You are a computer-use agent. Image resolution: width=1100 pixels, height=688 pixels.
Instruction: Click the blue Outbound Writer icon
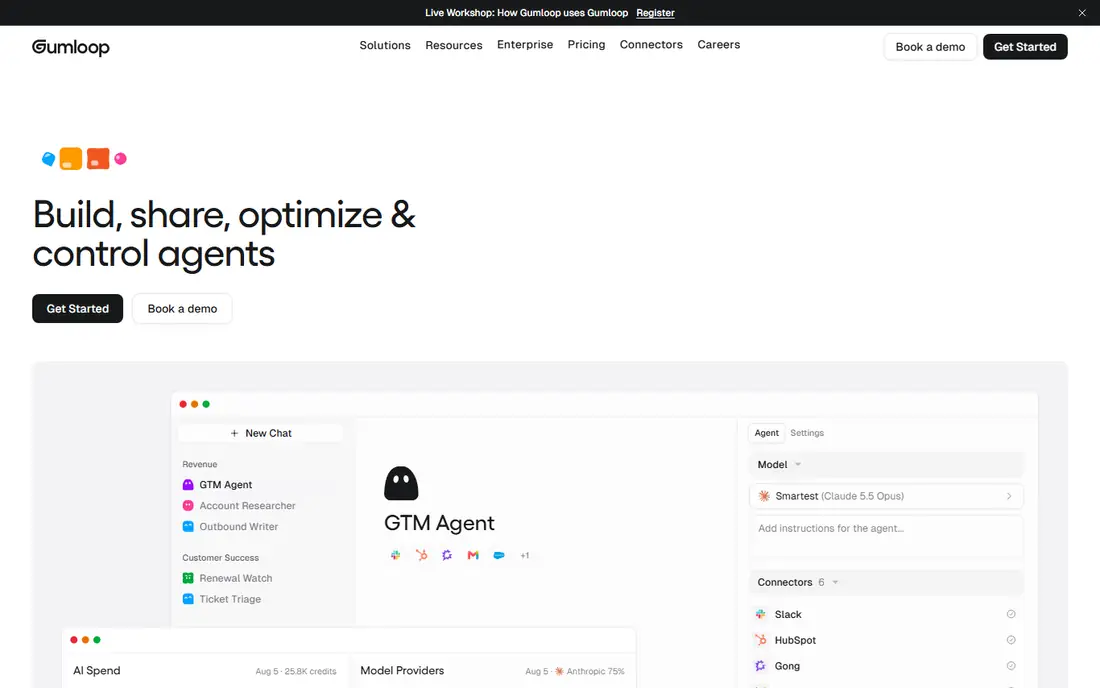click(x=188, y=527)
